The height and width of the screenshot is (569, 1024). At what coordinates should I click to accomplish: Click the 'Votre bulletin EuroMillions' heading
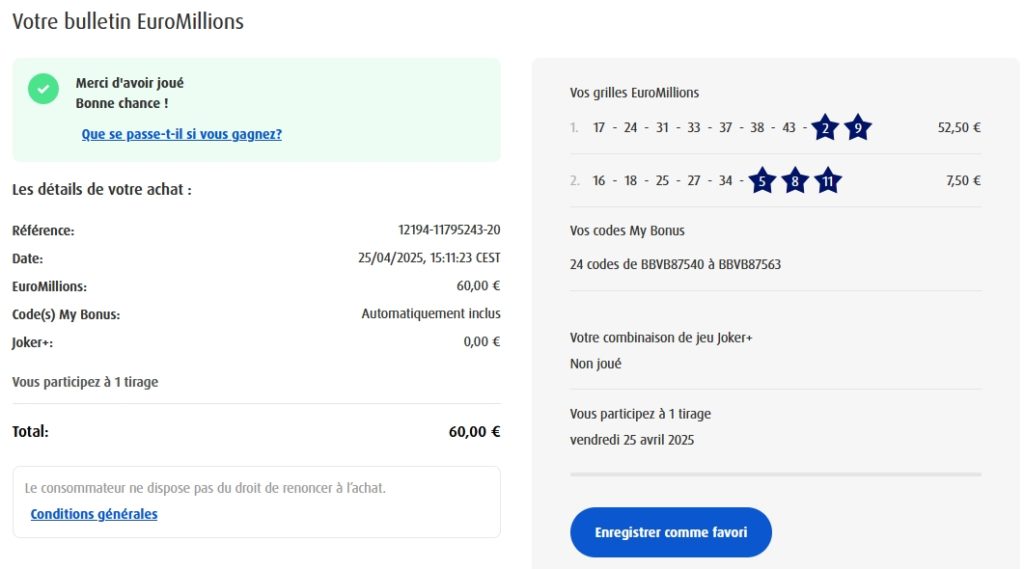pyautogui.click(x=128, y=21)
